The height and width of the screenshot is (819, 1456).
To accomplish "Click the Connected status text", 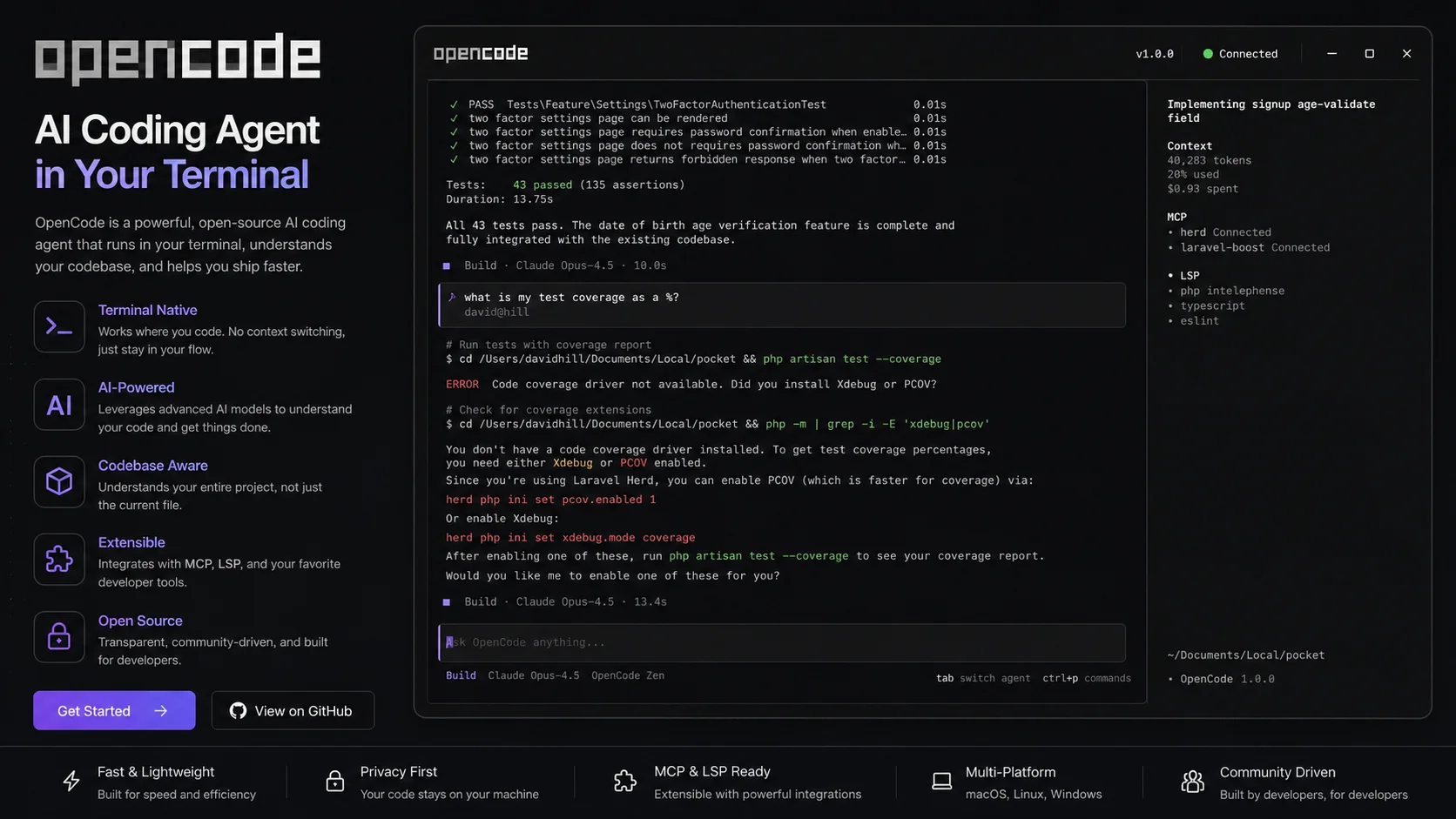I will click(x=1248, y=54).
